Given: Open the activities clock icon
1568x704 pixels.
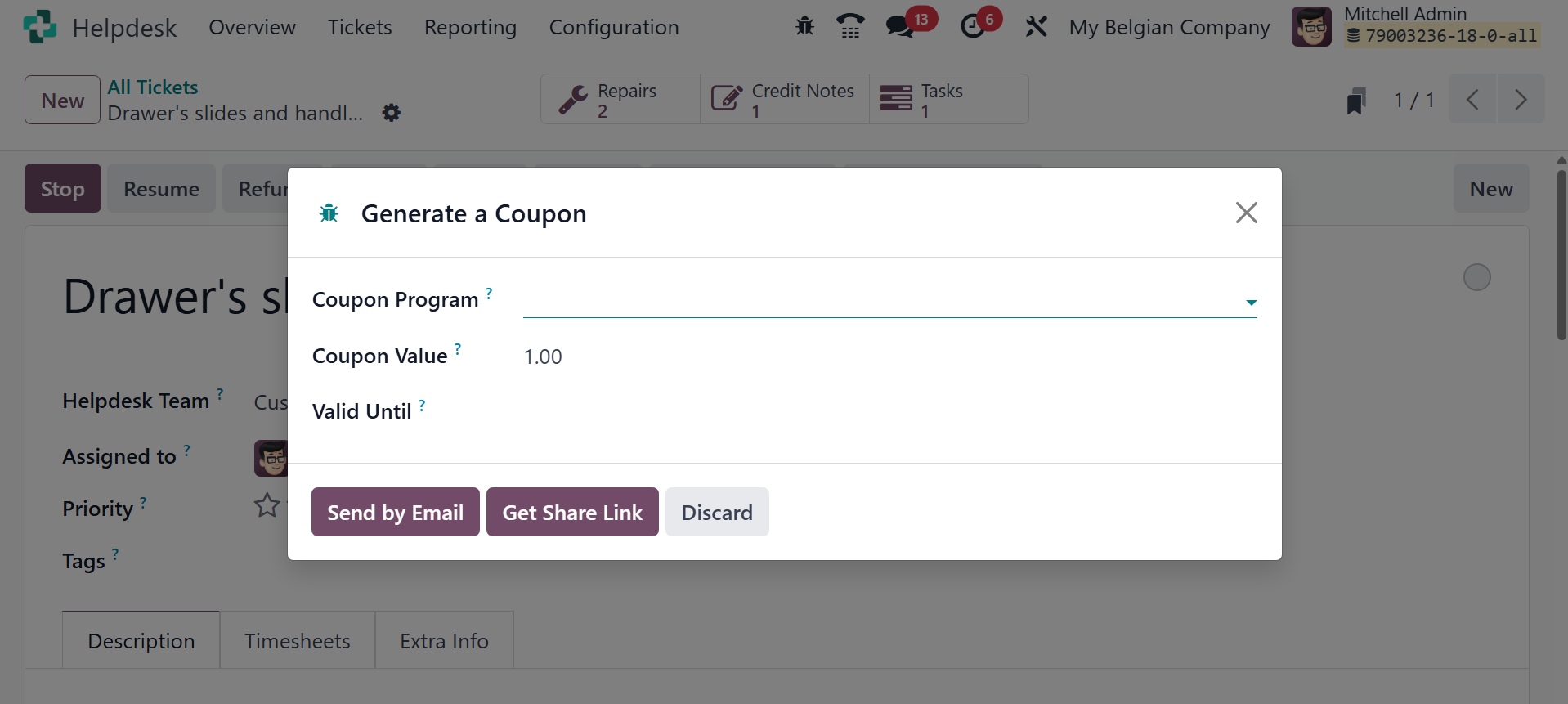Looking at the screenshot, I should point(972,27).
